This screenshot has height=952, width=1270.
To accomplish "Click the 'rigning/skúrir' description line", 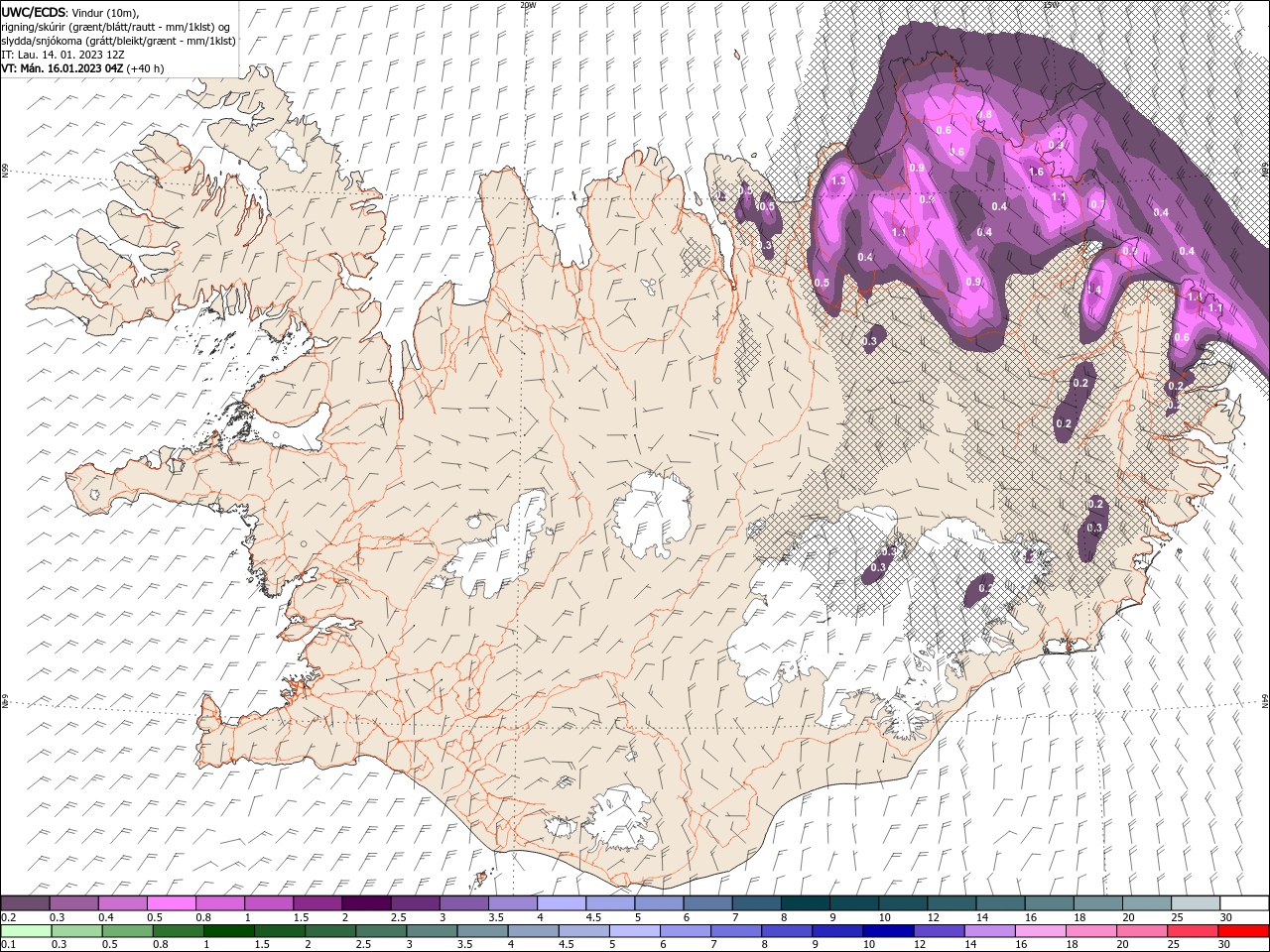I will [115, 27].
